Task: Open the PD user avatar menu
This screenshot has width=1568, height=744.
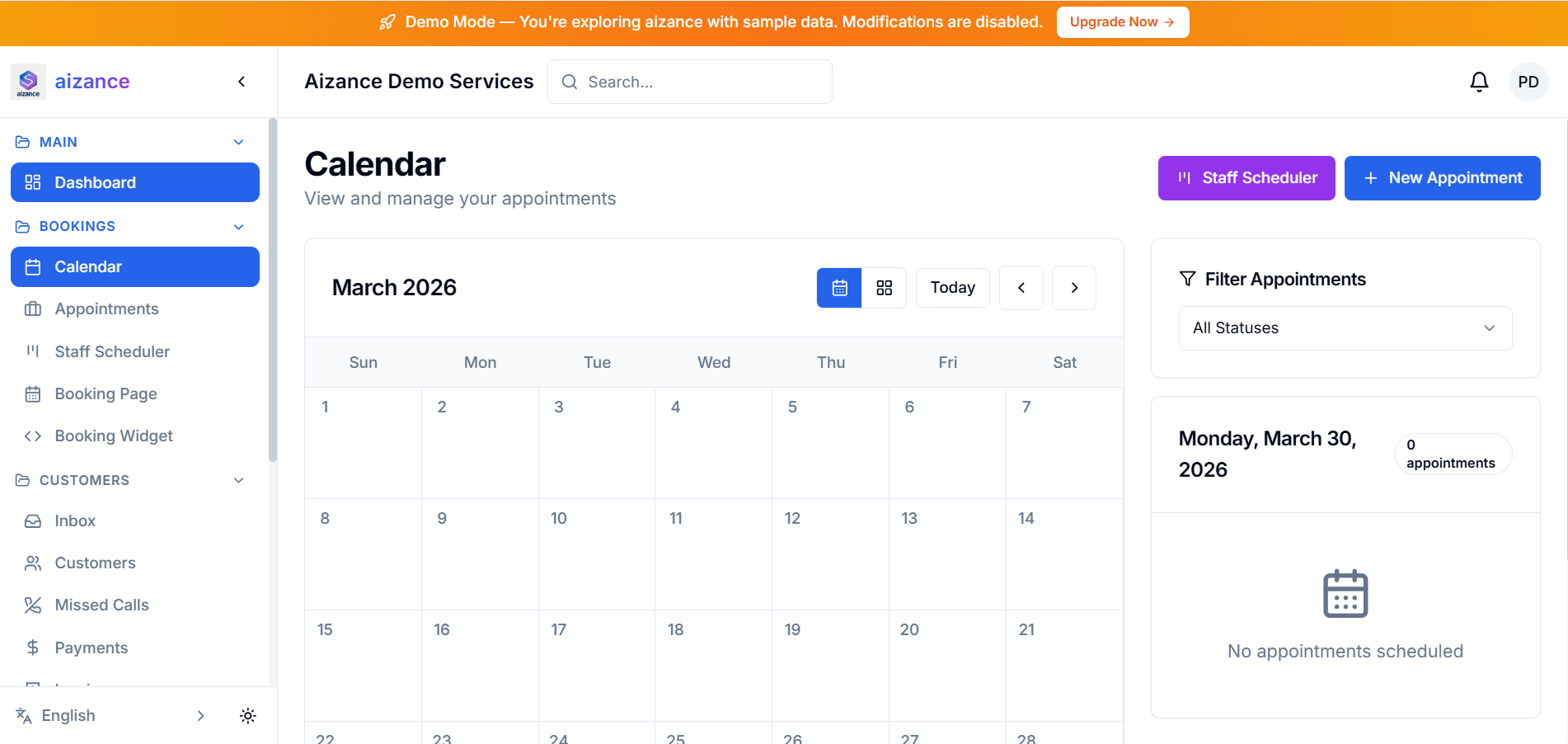Action: (1528, 82)
